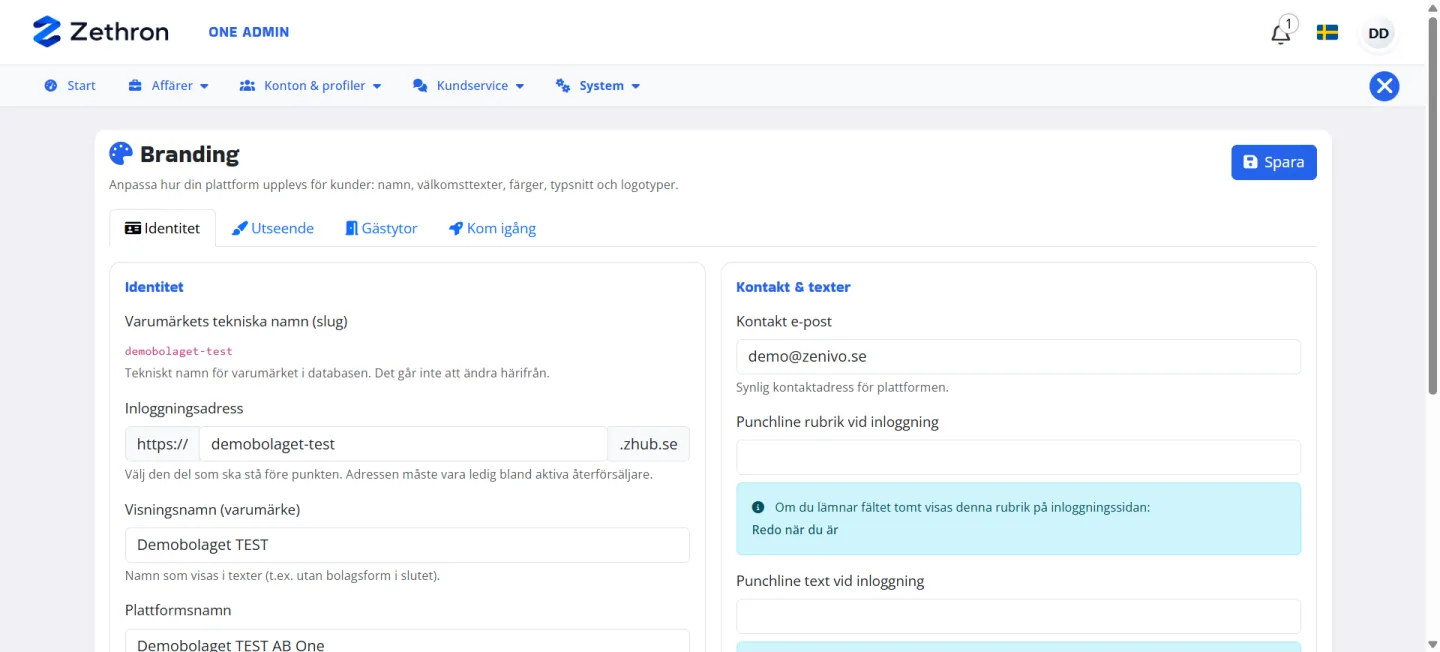
Task: Focus the Punchline rubrik vid inloggning field
Action: pyautogui.click(x=1018, y=457)
